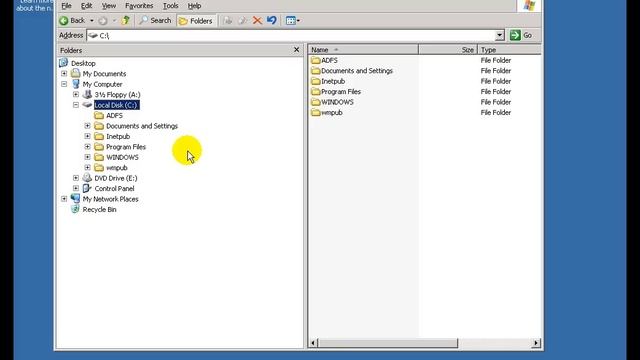The image size is (640, 360).
Task: Expand wmpub node in tree
Action: pos(87,167)
